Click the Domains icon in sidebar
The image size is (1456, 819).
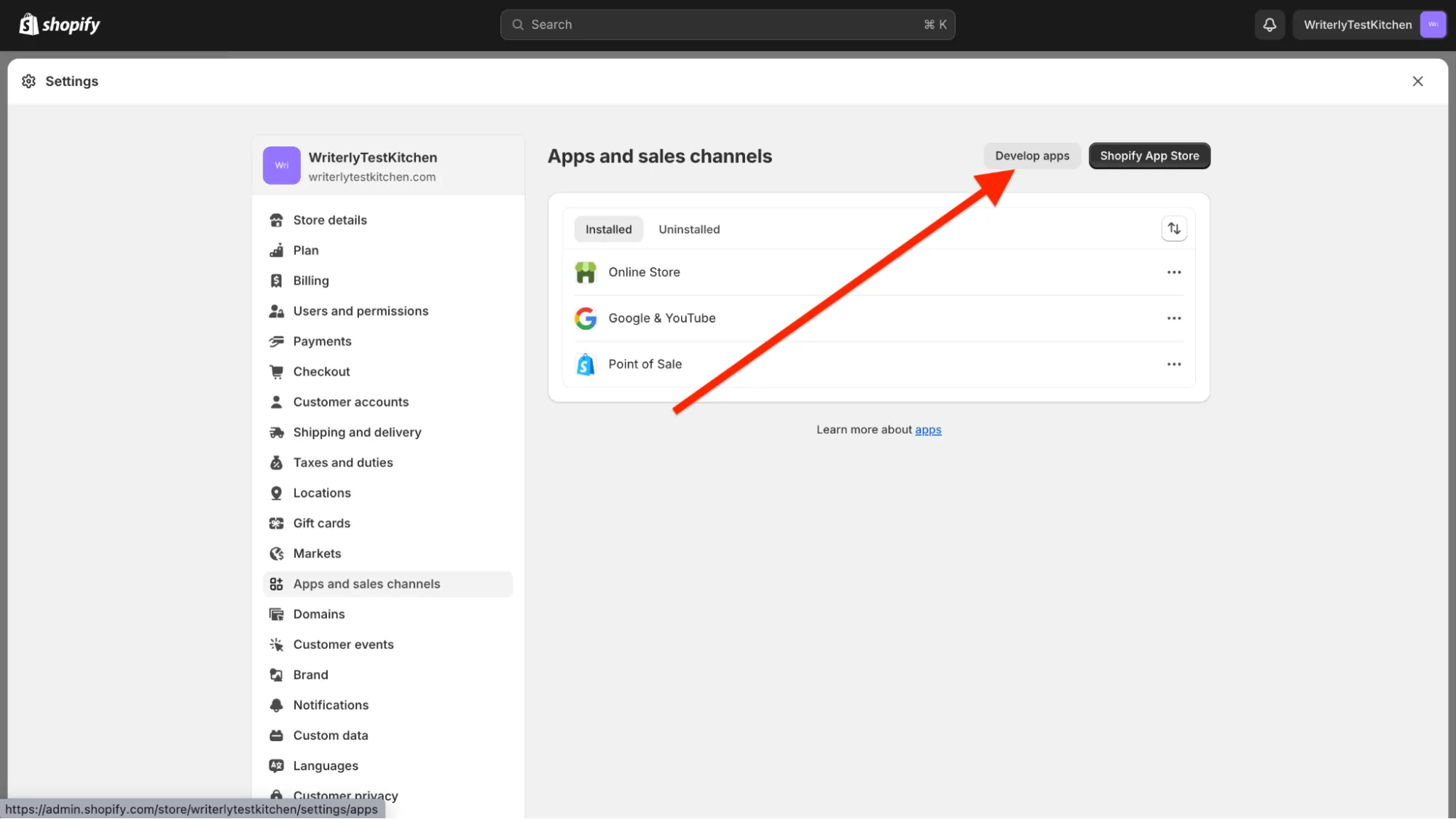tap(276, 614)
